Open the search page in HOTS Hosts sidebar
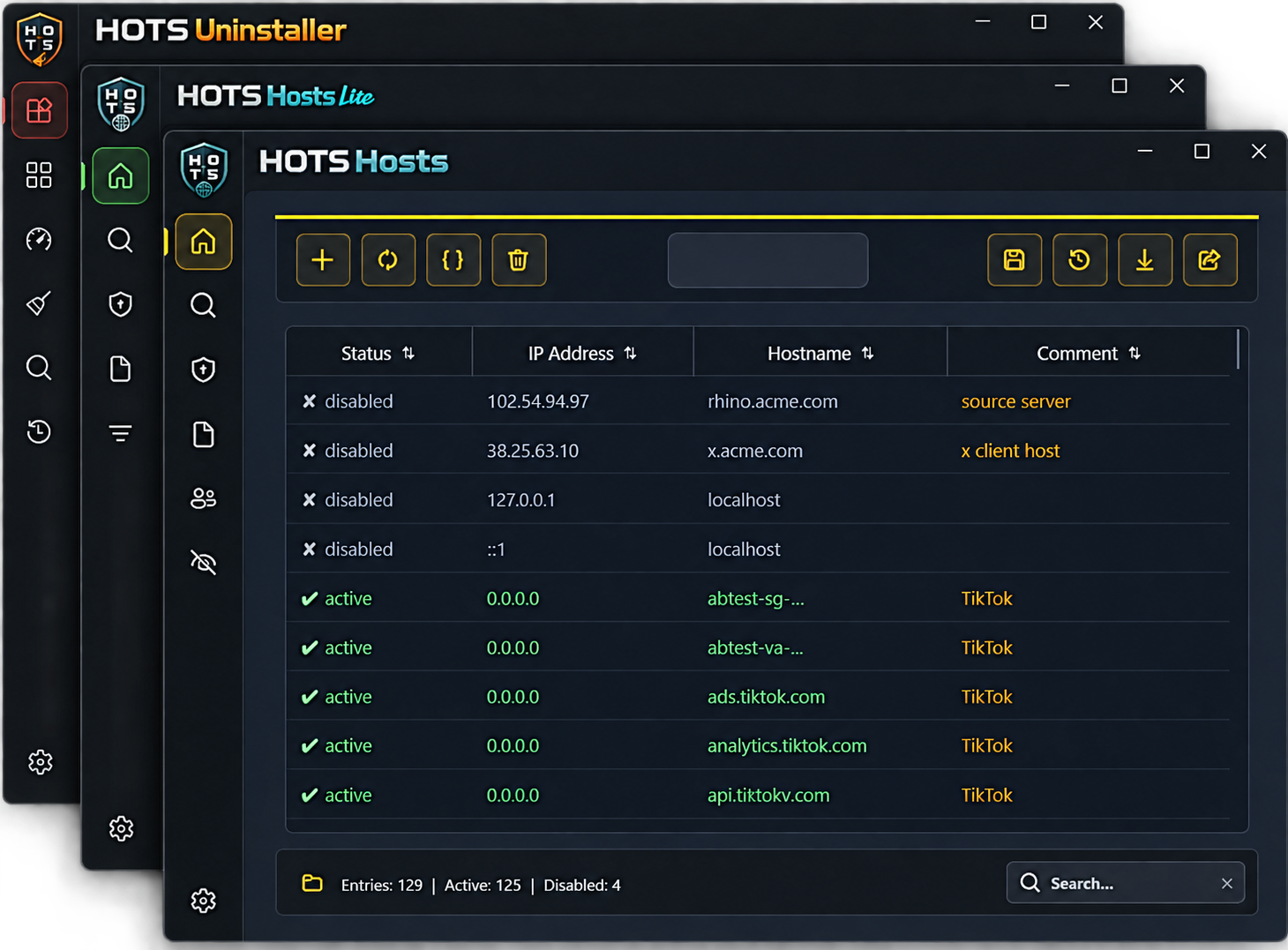The width and height of the screenshot is (1288, 950). tap(204, 305)
